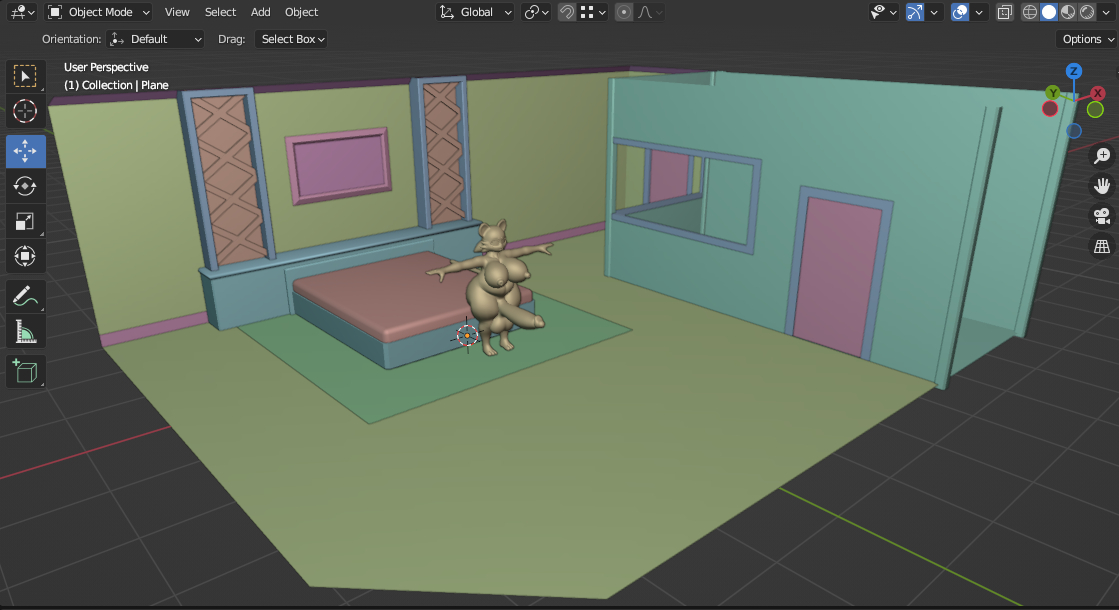Screen dimensions: 1119x610
Task: Toggle X-ray view mode
Action: pos(1005,12)
